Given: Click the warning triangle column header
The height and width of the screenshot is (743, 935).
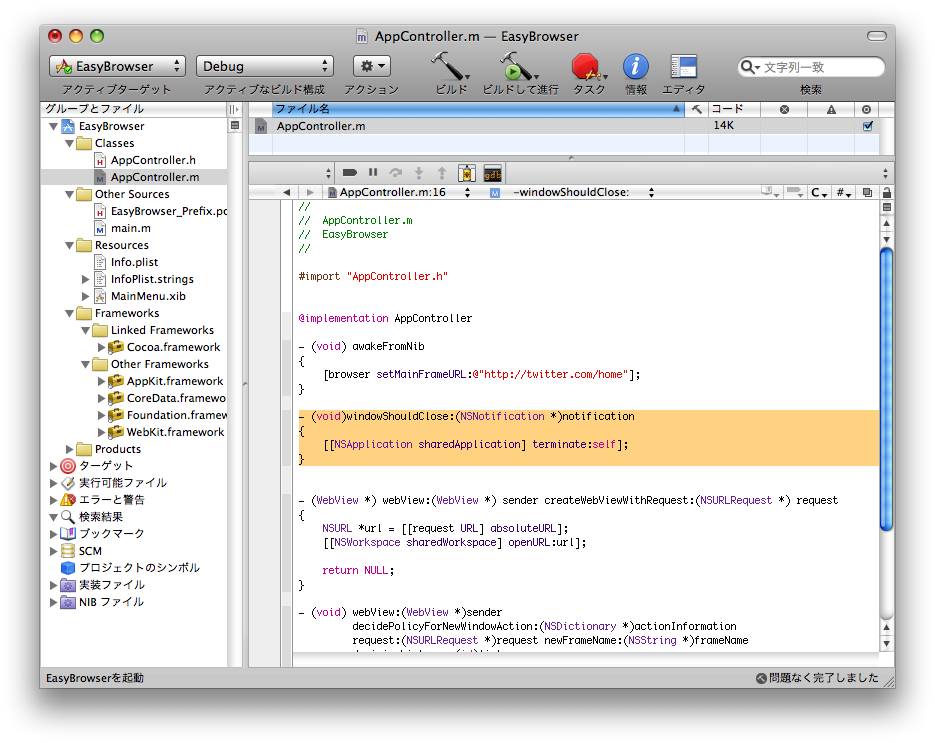Looking at the screenshot, I should [x=831, y=109].
